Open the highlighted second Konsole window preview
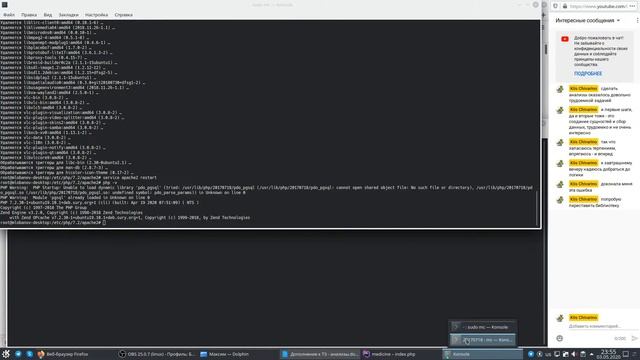 pos(483,340)
